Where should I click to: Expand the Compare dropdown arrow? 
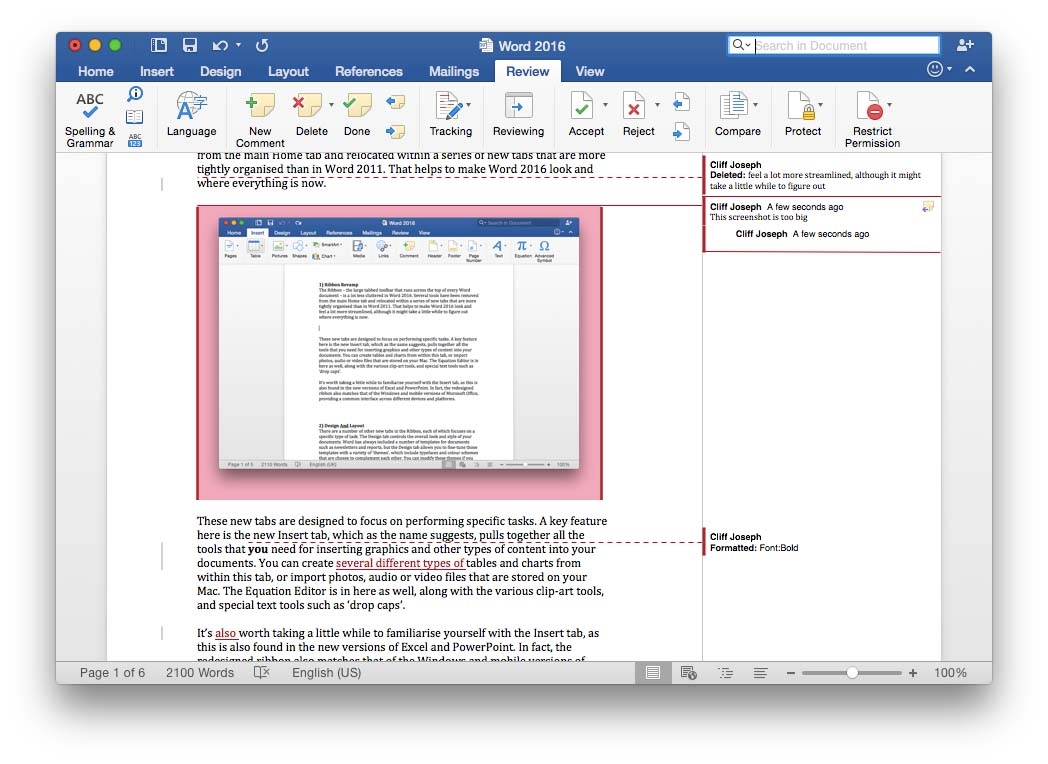755,105
